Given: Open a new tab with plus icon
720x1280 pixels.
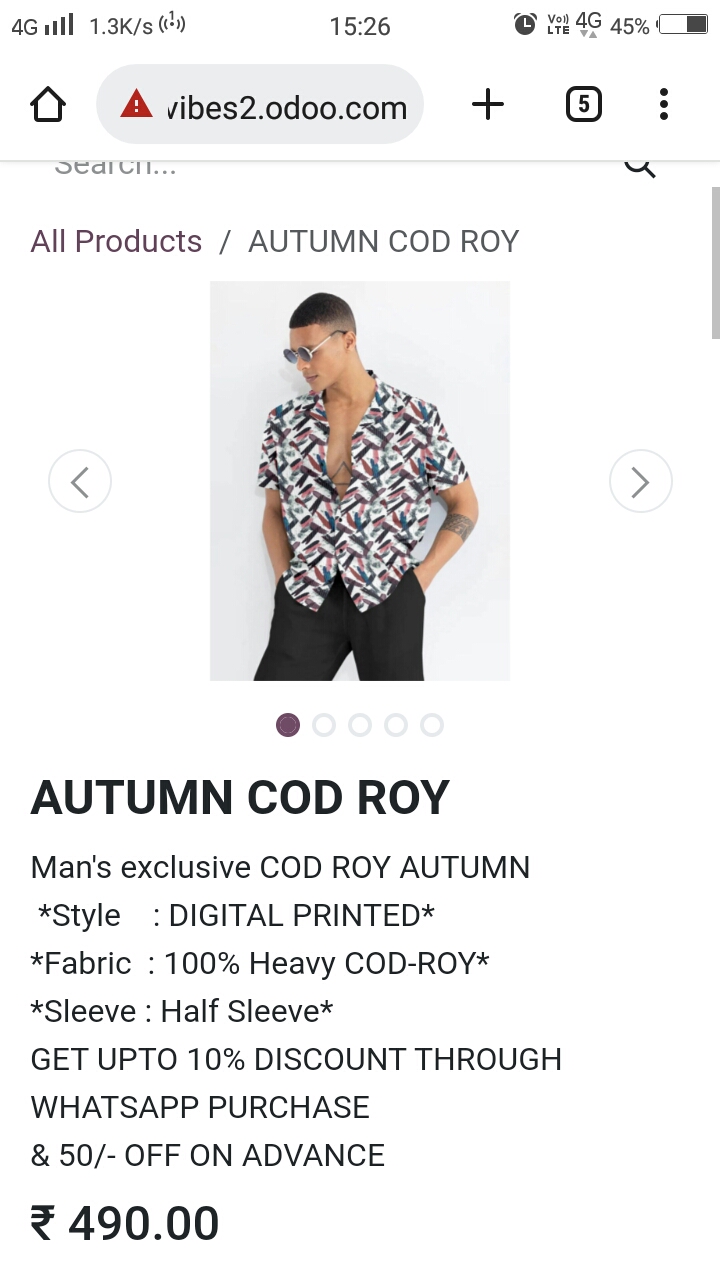Looking at the screenshot, I should [x=488, y=104].
